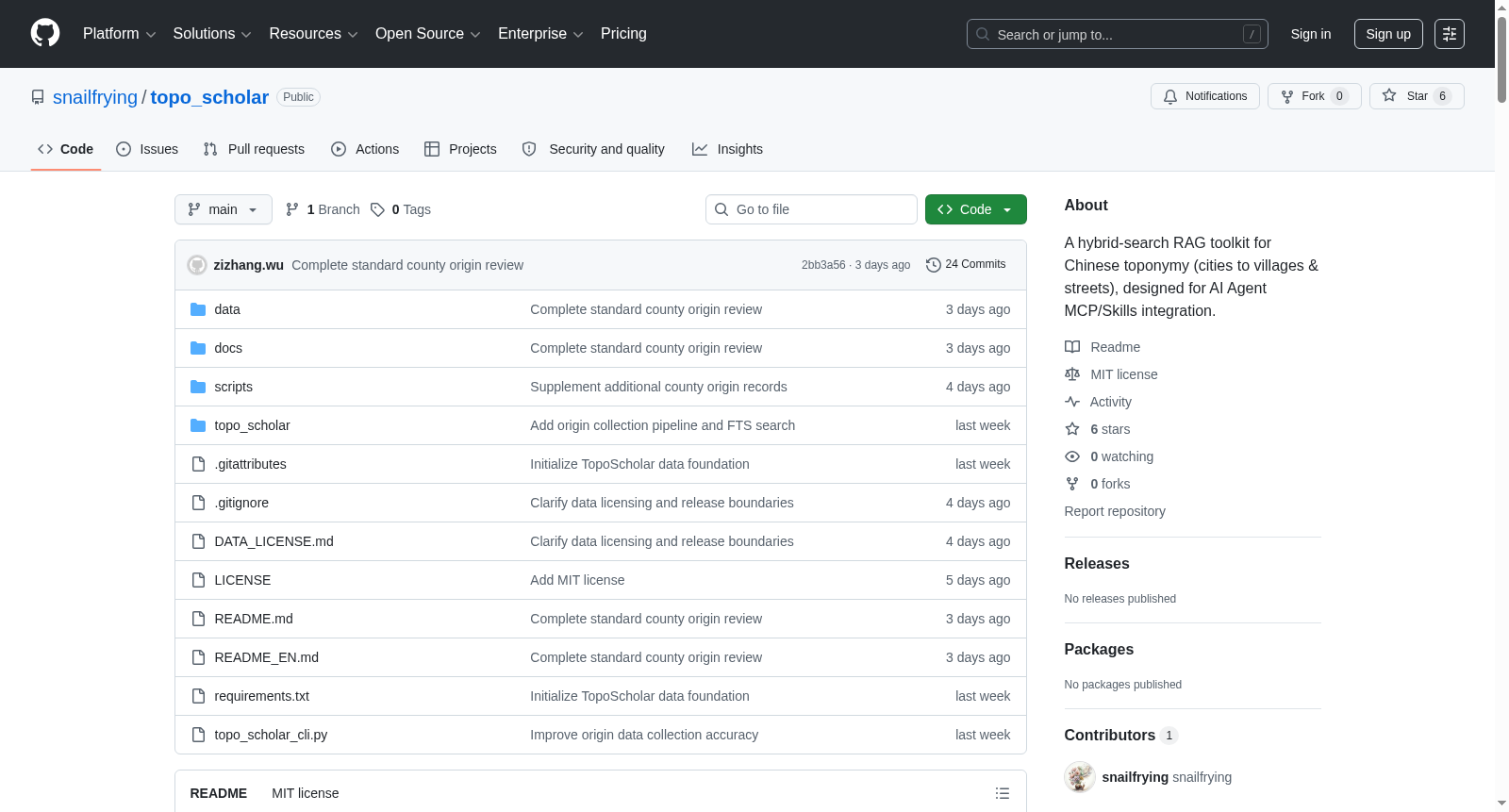Click the forks icon in About

[x=1072, y=484]
